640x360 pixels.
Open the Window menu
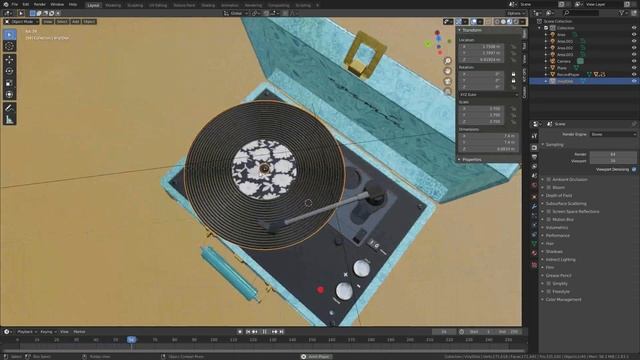click(x=57, y=4)
